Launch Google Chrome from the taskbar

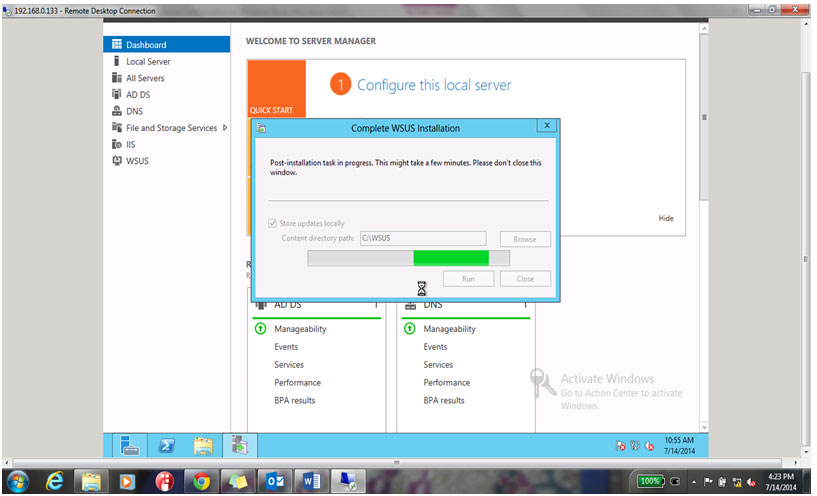coord(201,481)
